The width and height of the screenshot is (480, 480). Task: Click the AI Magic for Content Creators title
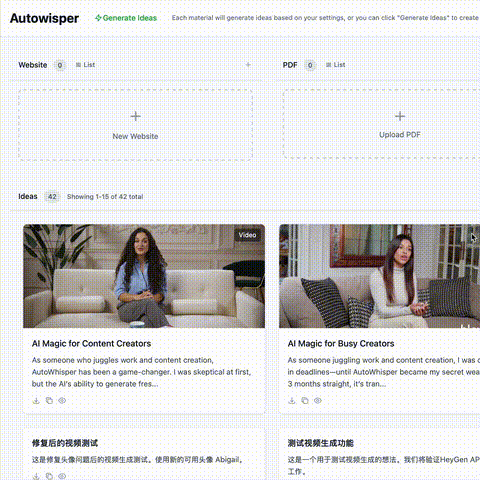[x=91, y=344]
